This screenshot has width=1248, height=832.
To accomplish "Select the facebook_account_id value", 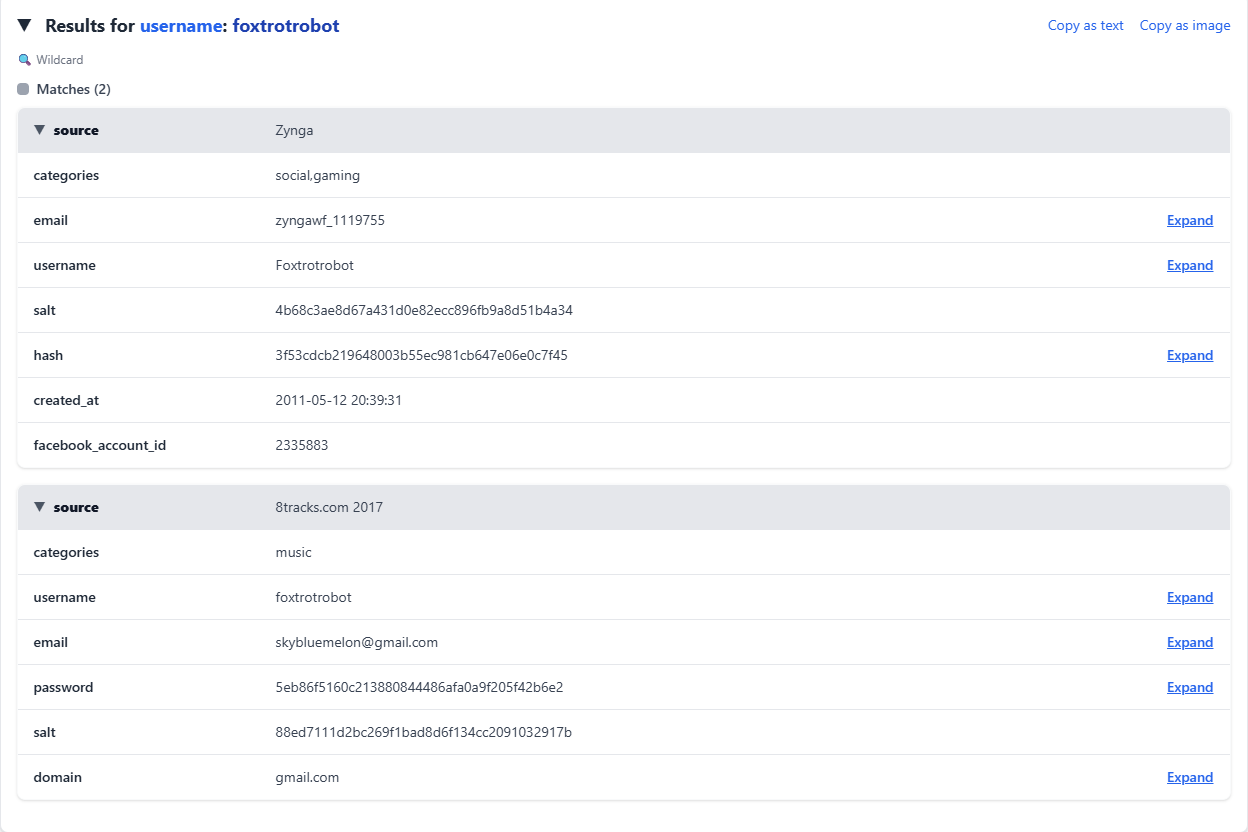I will click(x=301, y=446).
